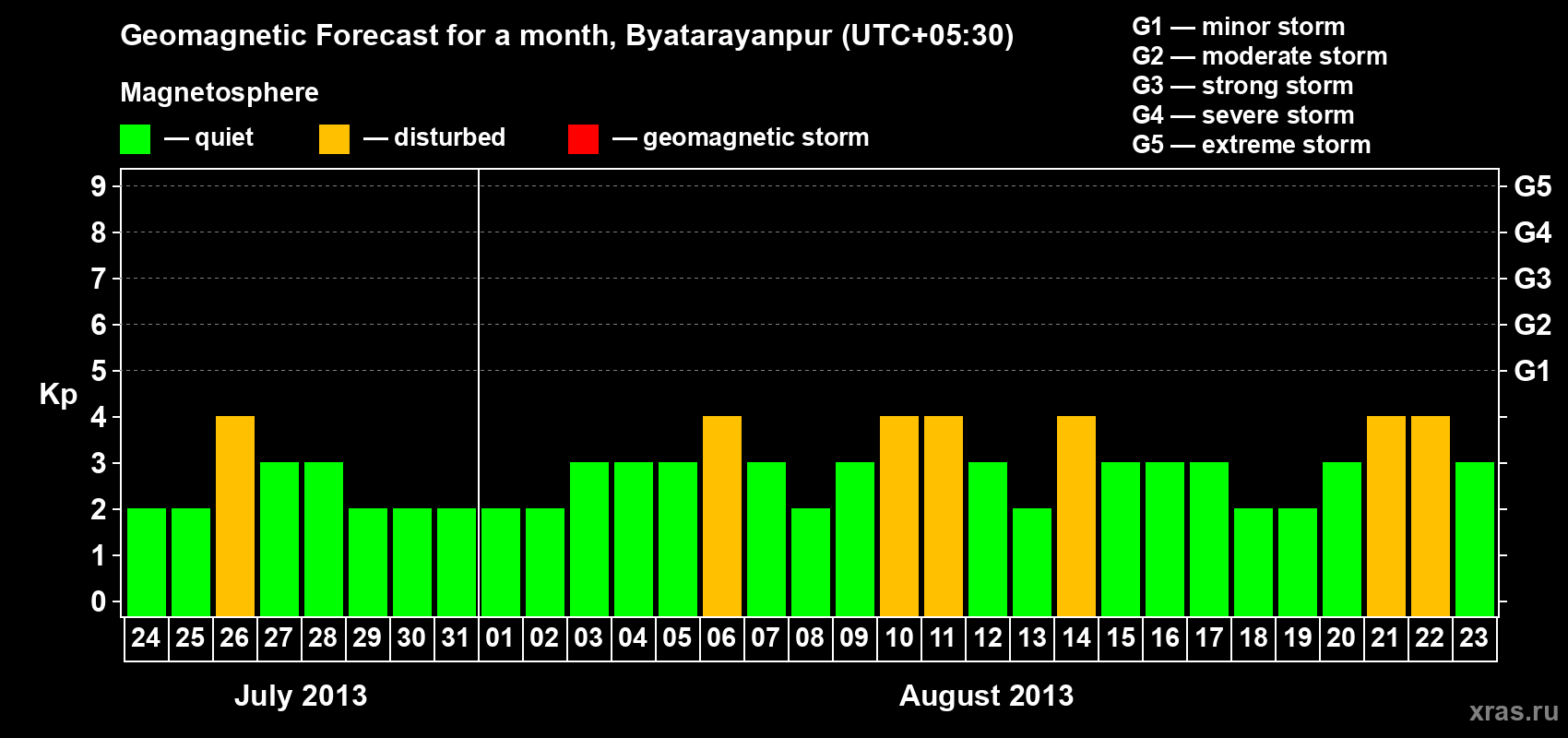This screenshot has width=1568, height=738.
Task: Click the G5 — extreme storm legend text
Action: (1252, 145)
